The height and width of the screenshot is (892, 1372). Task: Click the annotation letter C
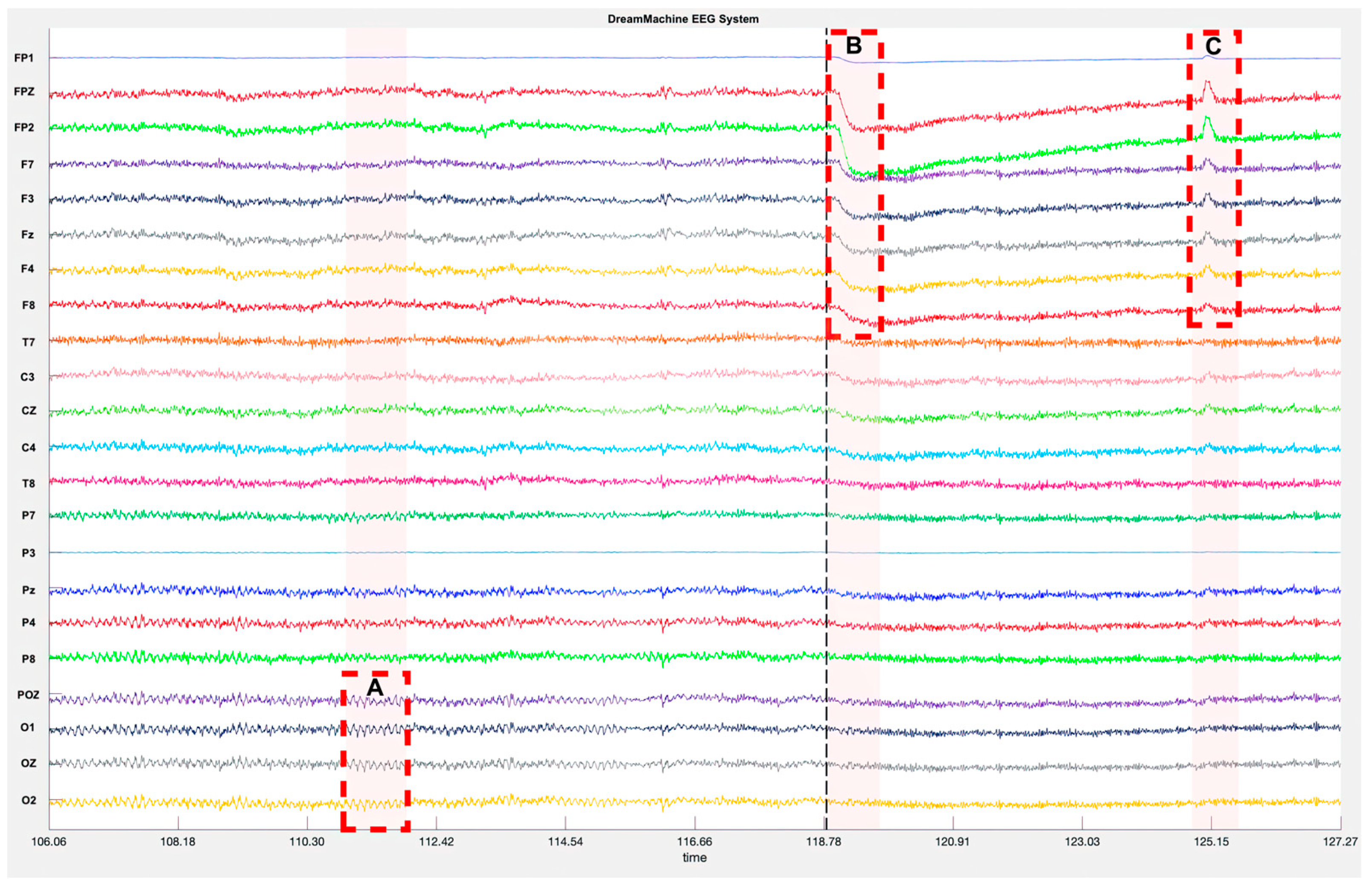click(x=1213, y=46)
